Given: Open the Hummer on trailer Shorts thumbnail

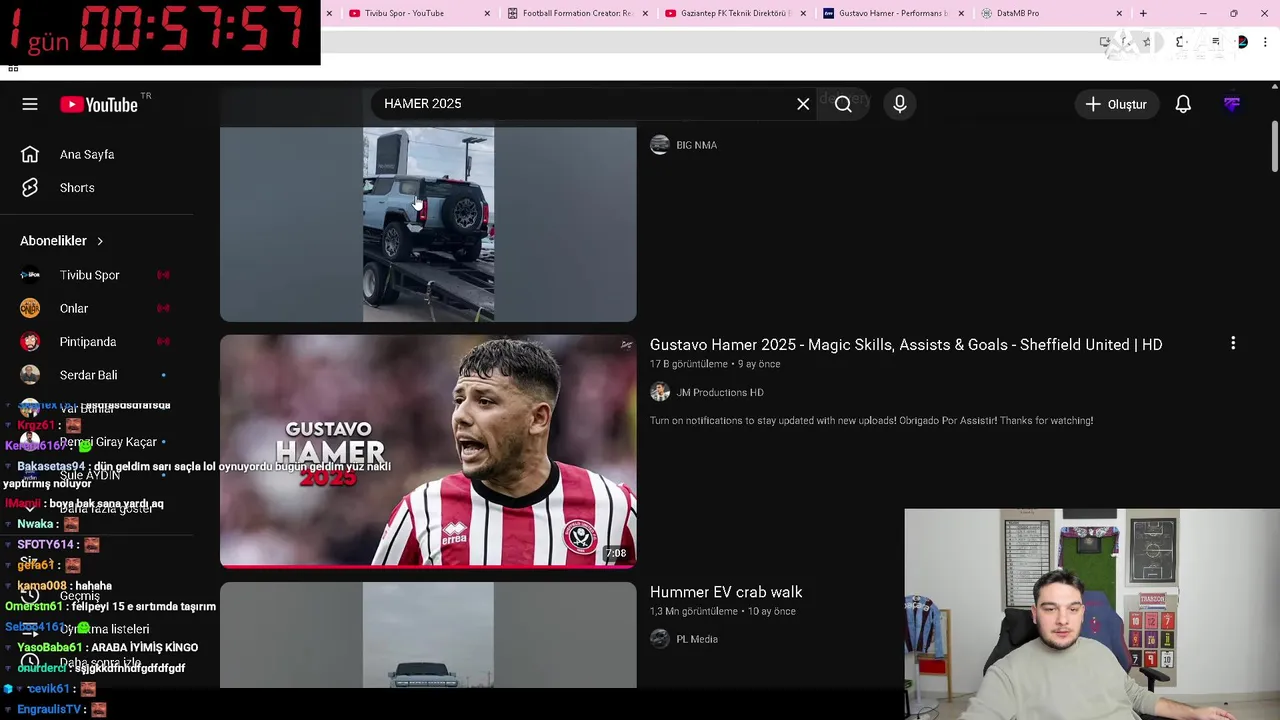Looking at the screenshot, I should click(428, 224).
